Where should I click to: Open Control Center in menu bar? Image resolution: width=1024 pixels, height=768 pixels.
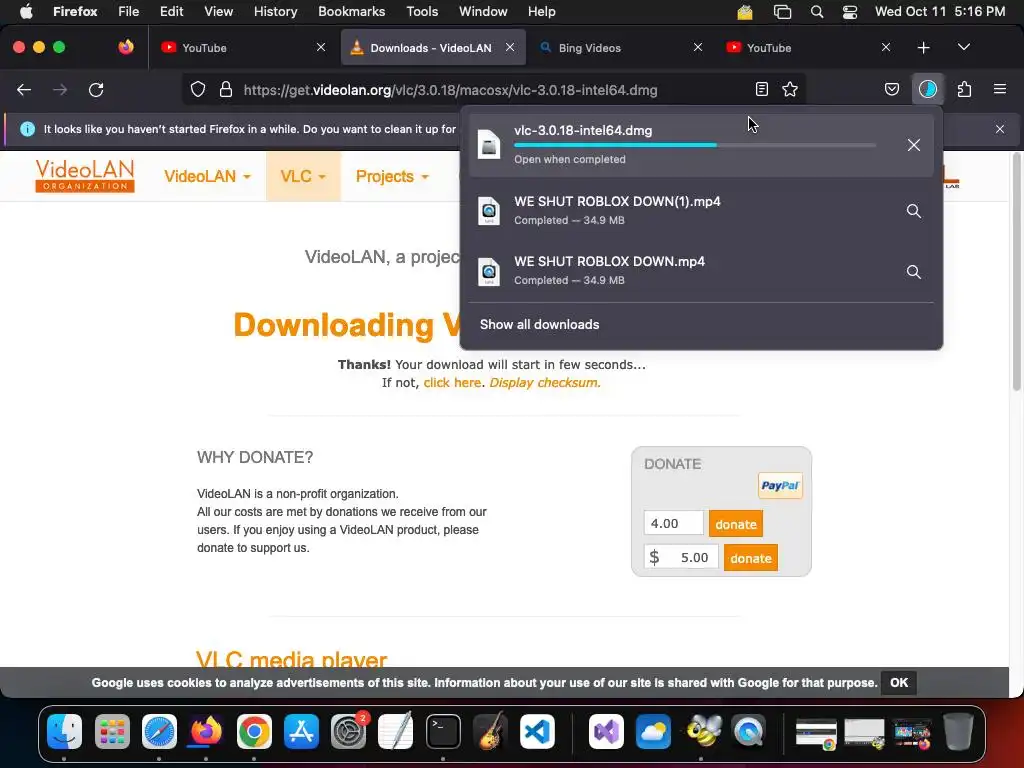[850, 12]
